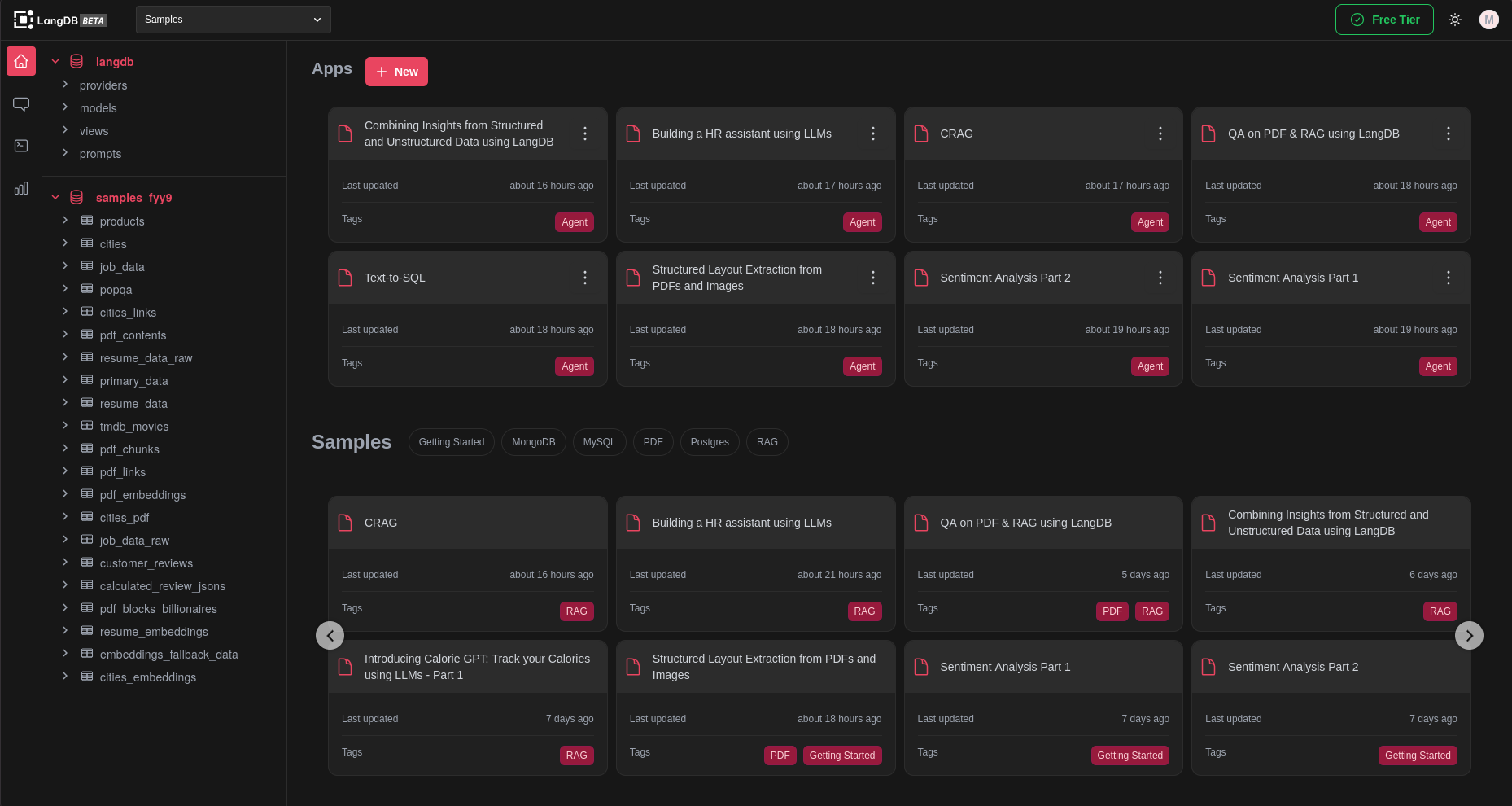
Task: Click the langdb database icon
Action: 76,61
